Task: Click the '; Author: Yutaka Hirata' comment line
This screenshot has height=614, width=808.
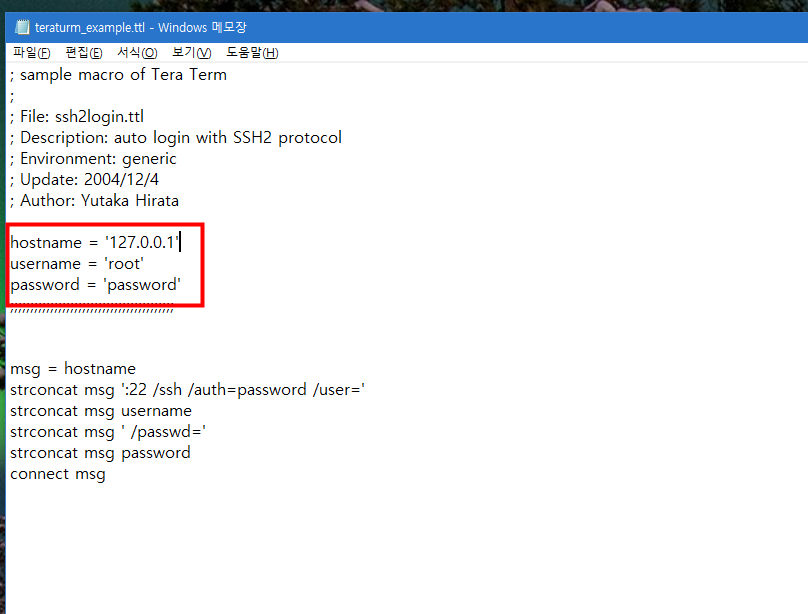Action: tap(94, 200)
